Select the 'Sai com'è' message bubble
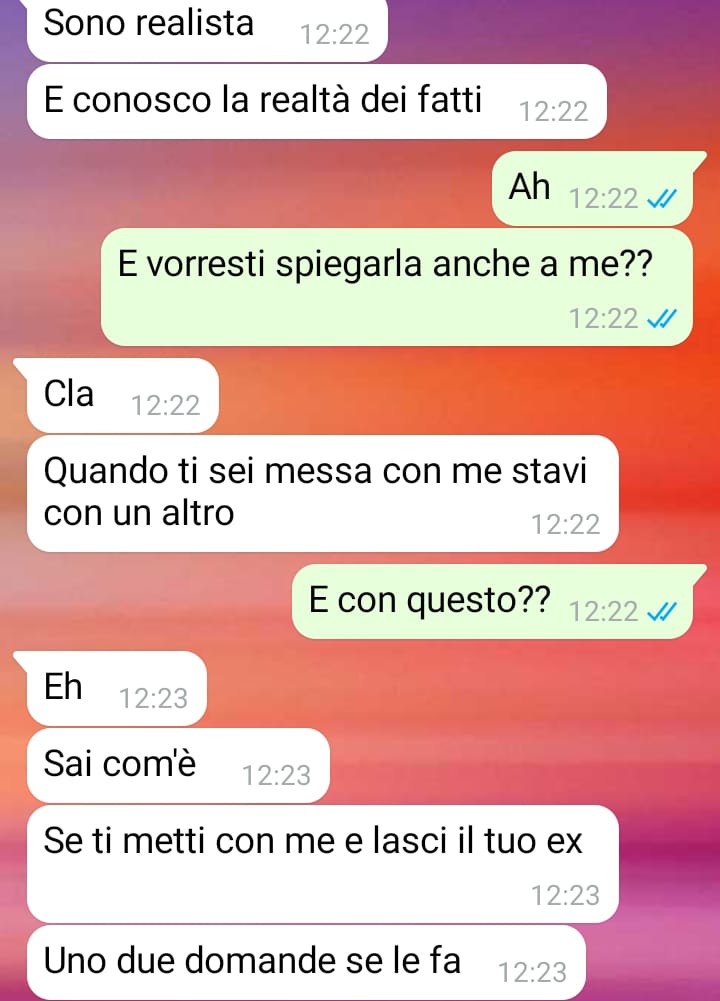The width and height of the screenshot is (720, 1001). click(x=178, y=765)
